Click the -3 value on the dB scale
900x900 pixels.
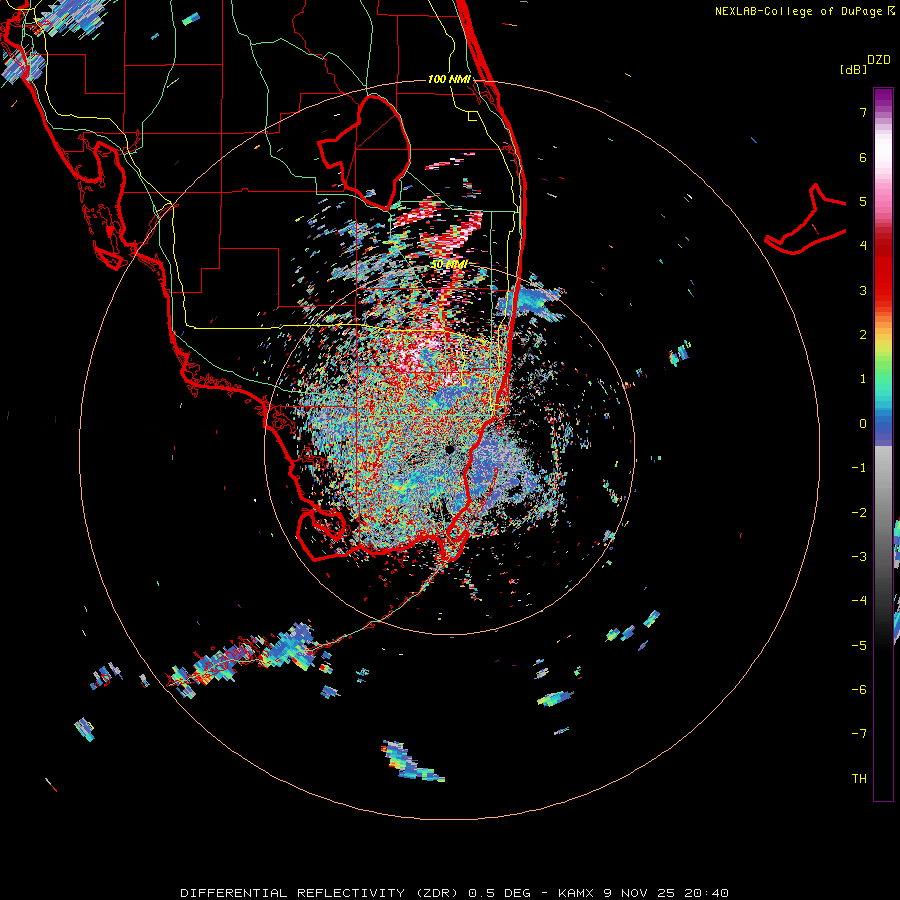[x=859, y=556]
